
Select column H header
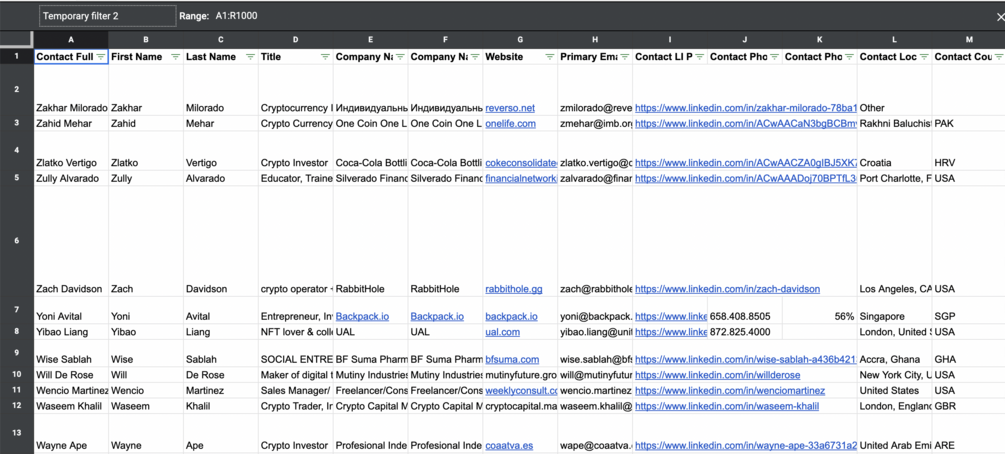(x=595, y=40)
